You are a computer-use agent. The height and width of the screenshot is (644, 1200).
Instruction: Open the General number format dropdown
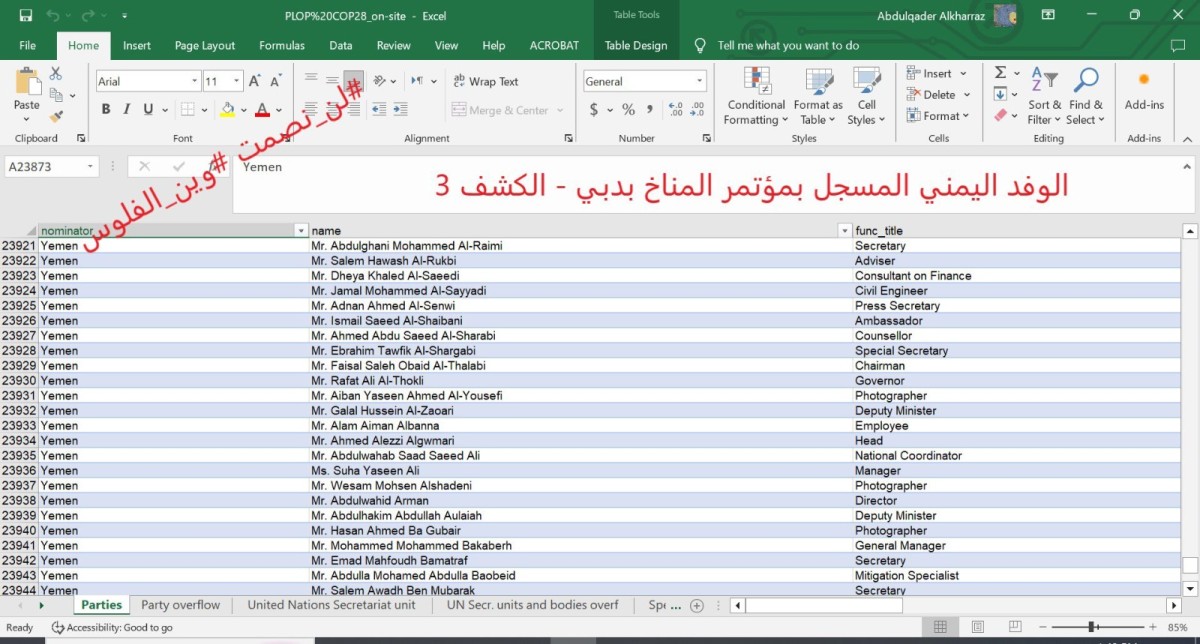point(699,81)
